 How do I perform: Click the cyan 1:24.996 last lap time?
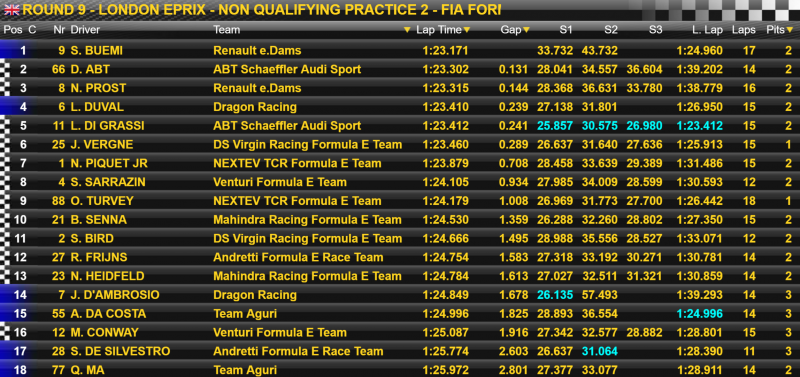(x=700, y=314)
